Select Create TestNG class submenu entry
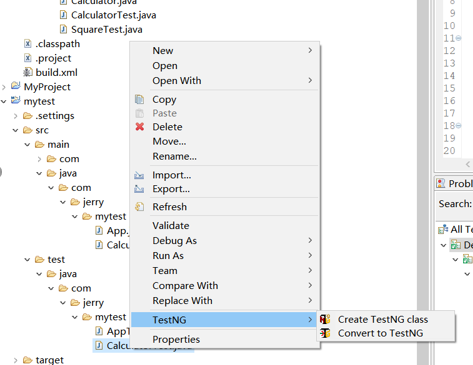 [x=386, y=319]
